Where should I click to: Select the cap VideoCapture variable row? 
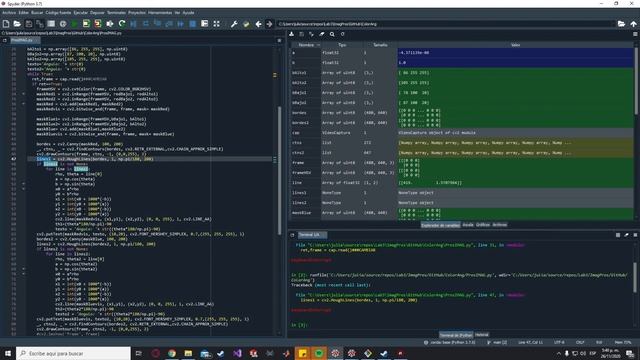click(462, 133)
